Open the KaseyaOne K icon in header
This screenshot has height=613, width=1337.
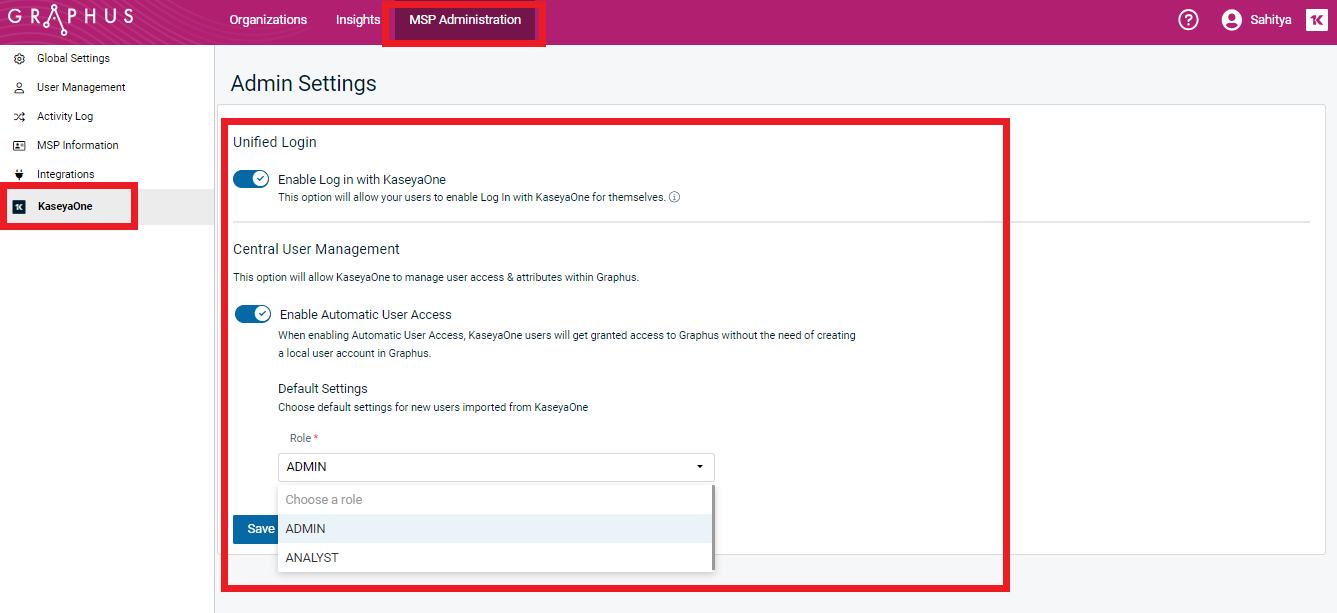[1316, 20]
